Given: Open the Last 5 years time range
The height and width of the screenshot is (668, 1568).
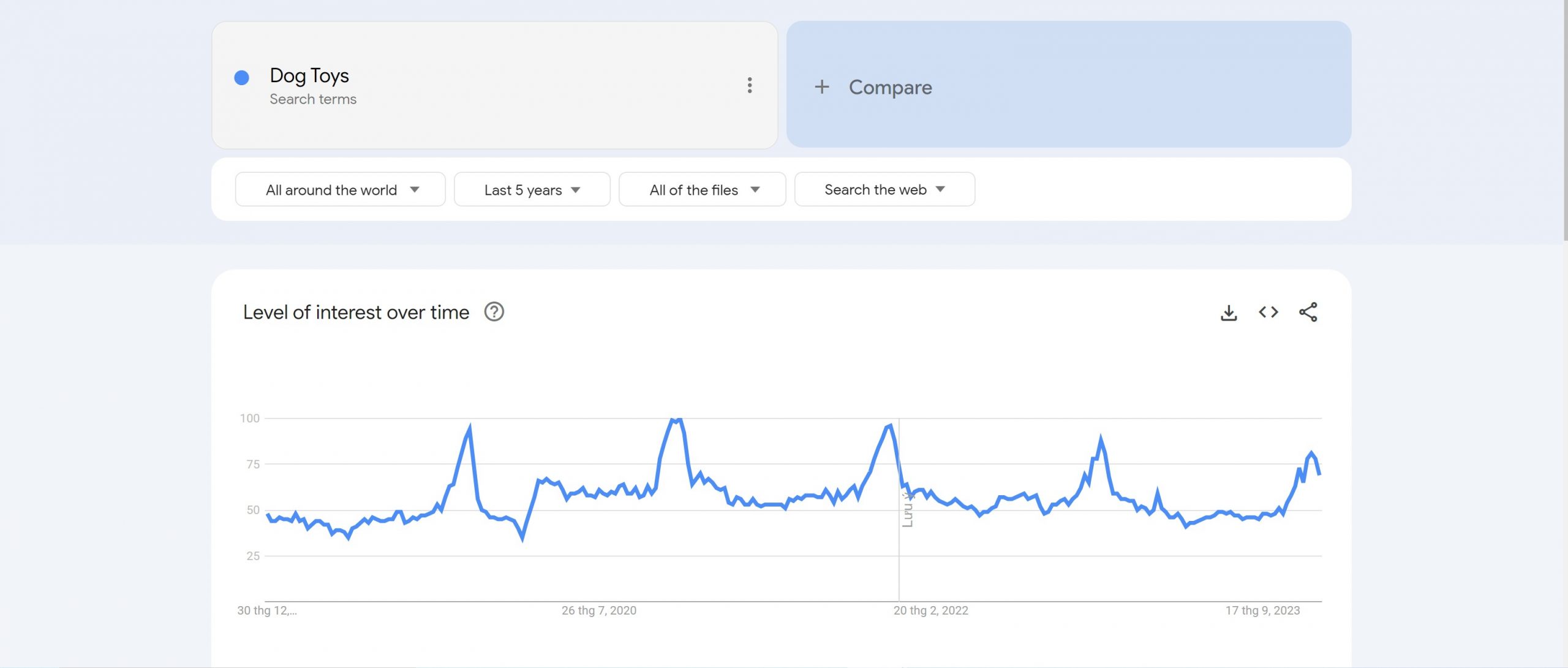Looking at the screenshot, I should click(532, 190).
